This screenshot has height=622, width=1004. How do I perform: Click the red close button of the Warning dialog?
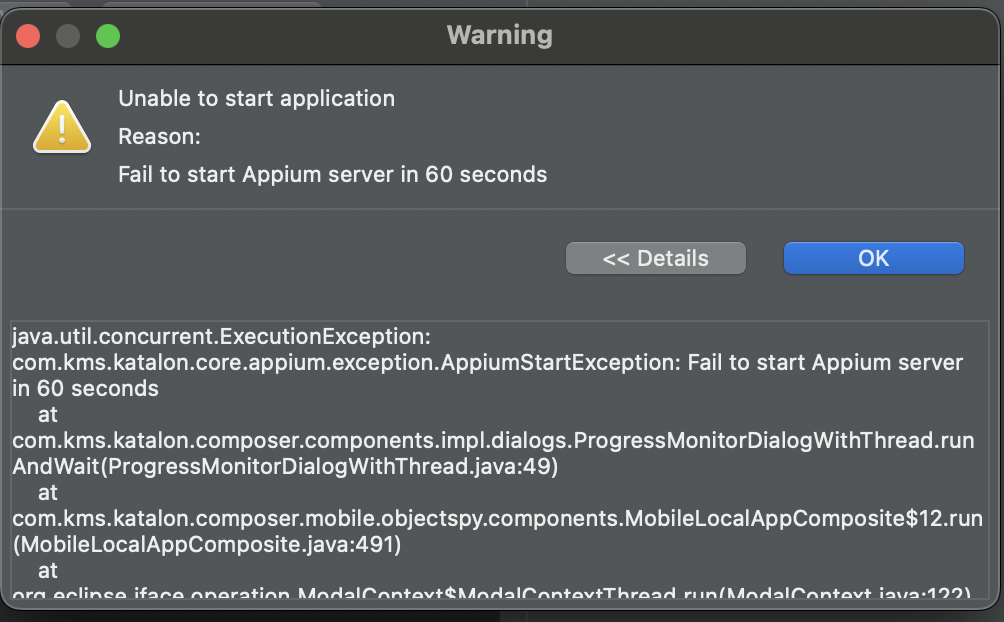[x=29, y=35]
